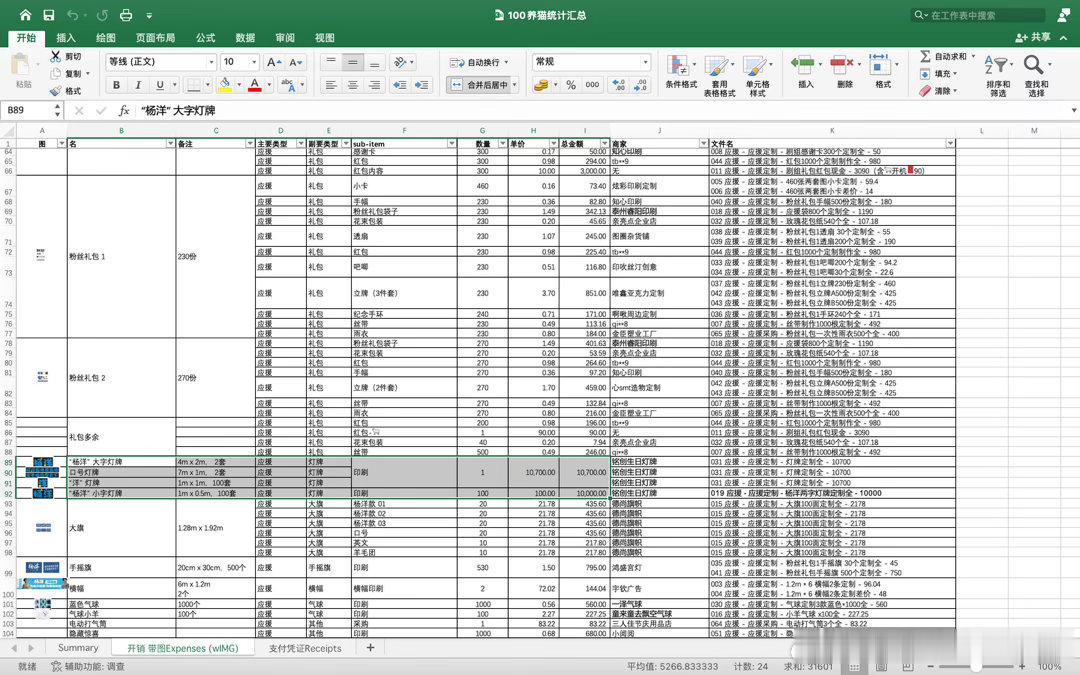This screenshot has height=675, width=1080.
Task: Open the font name dropdown 等线 (正文)
Action: coord(211,62)
